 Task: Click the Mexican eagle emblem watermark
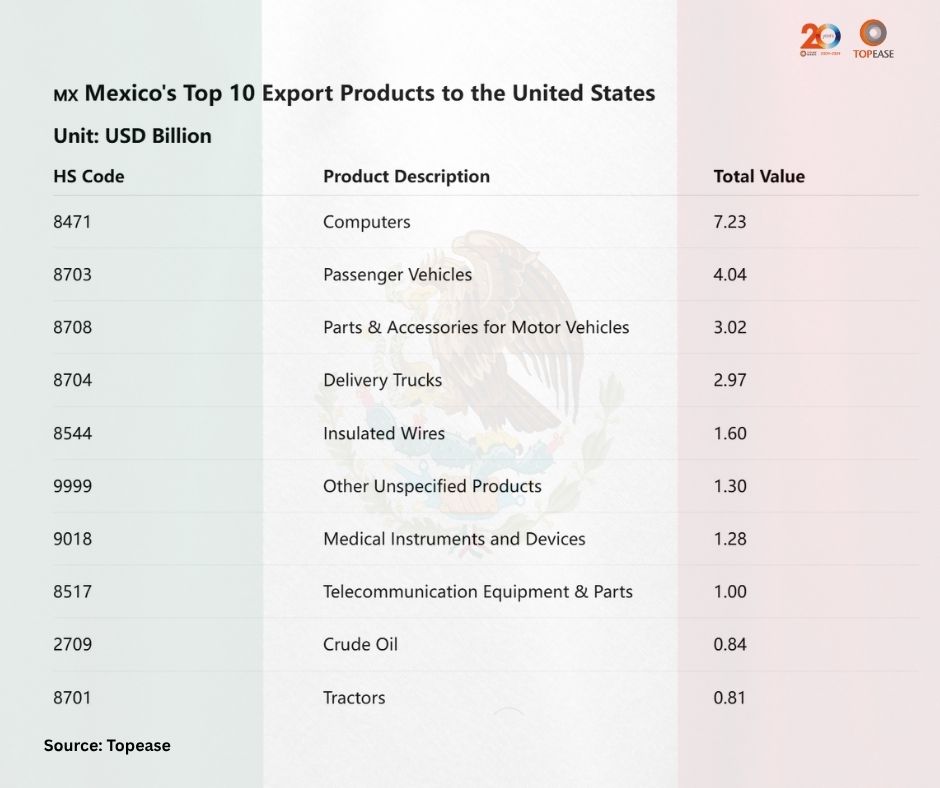coord(469,393)
